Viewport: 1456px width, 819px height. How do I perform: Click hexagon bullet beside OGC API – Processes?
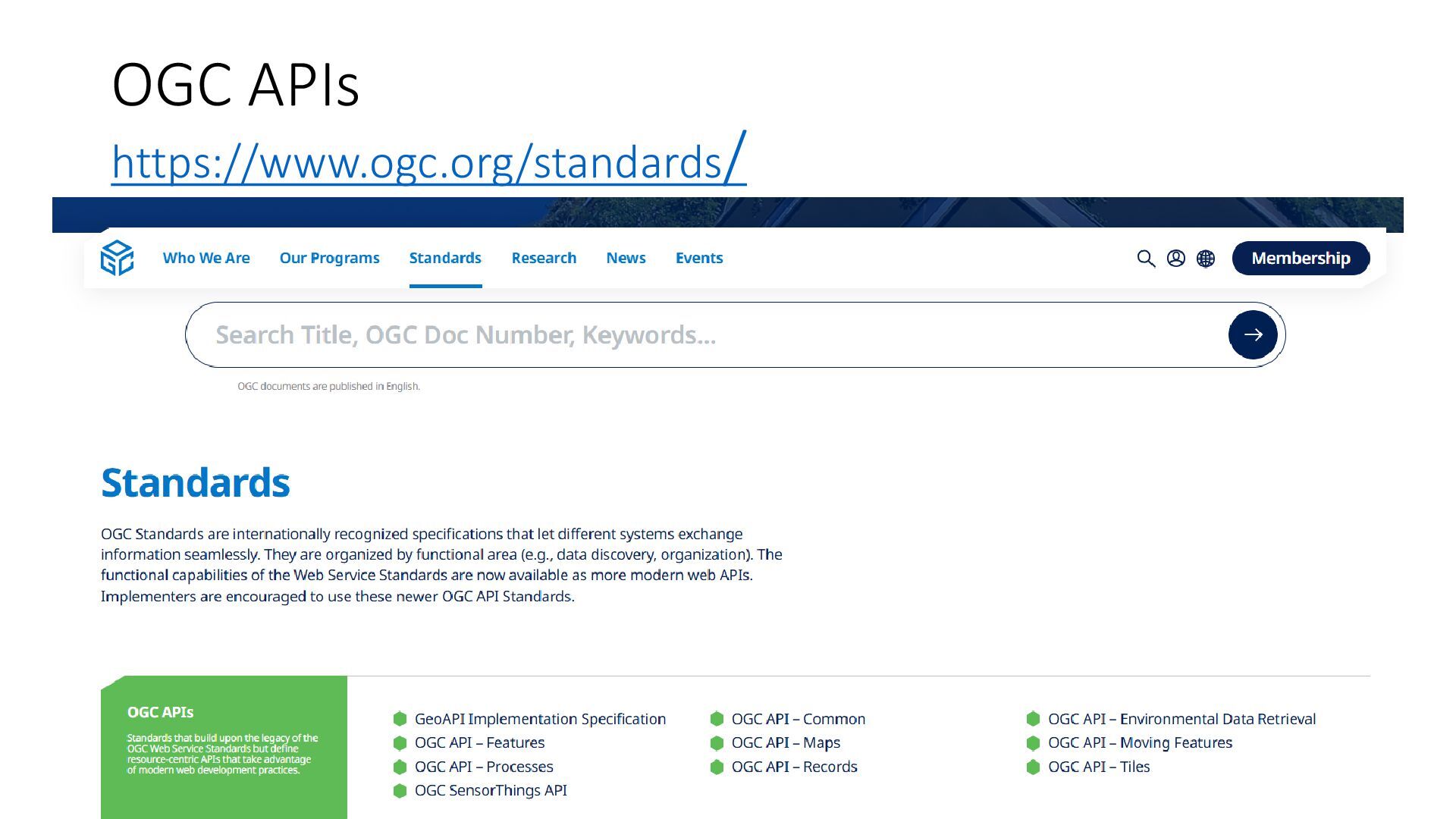[x=400, y=767]
